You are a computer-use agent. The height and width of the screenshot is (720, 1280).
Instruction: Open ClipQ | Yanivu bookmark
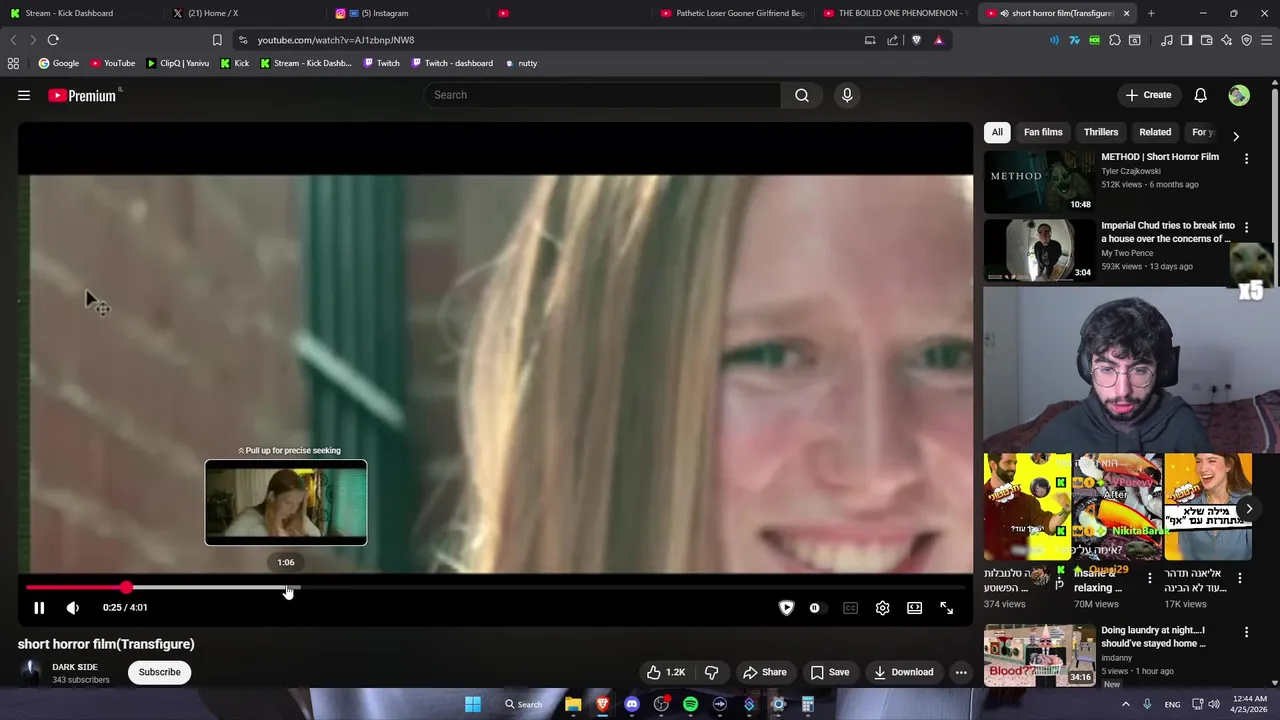(x=178, y=63)
